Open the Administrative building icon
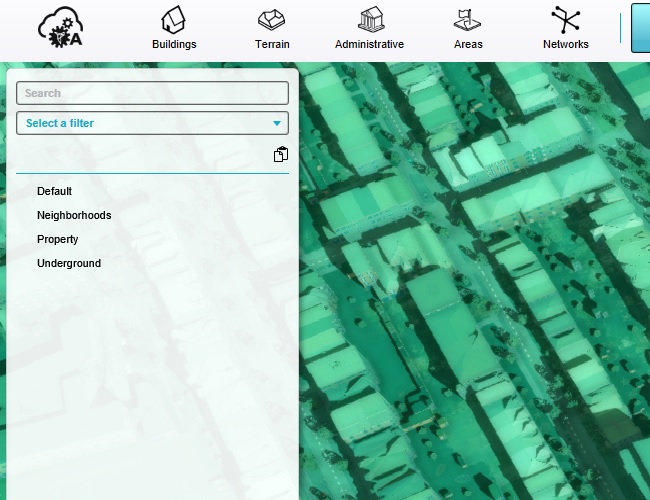 click(370, 20)
